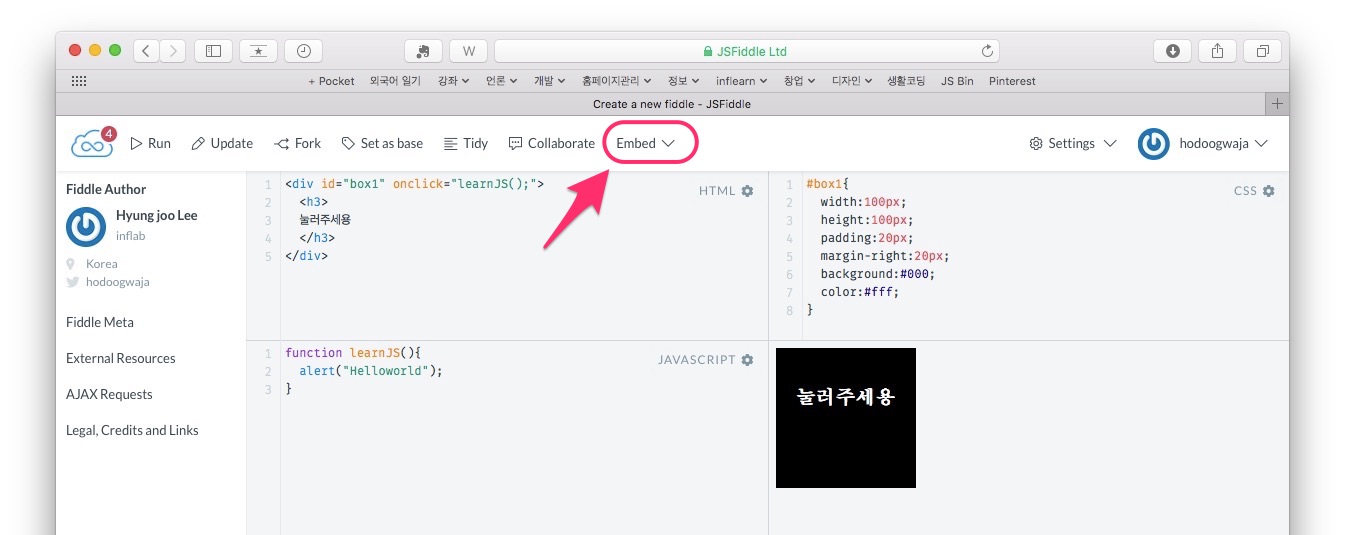This screenshot has height=535, width=1345.
Task: Click Set as base
Action: (x=382, y=143)
